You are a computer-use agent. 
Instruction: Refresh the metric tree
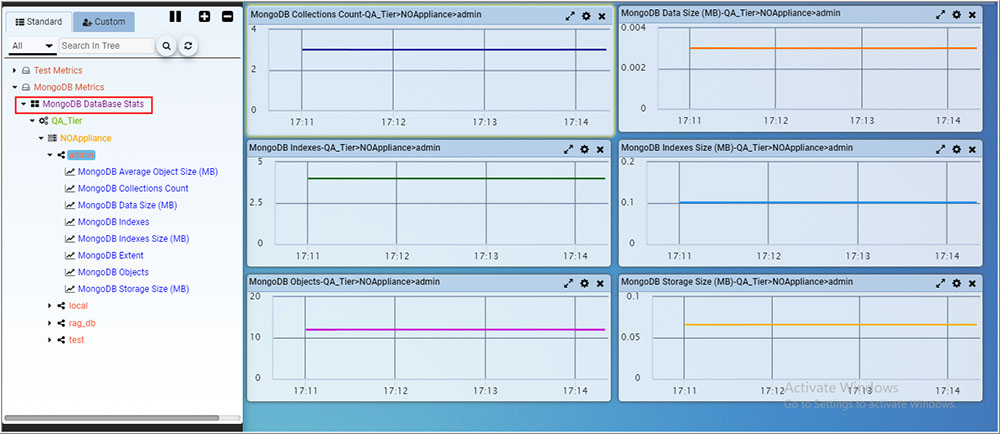pos(188,46)
